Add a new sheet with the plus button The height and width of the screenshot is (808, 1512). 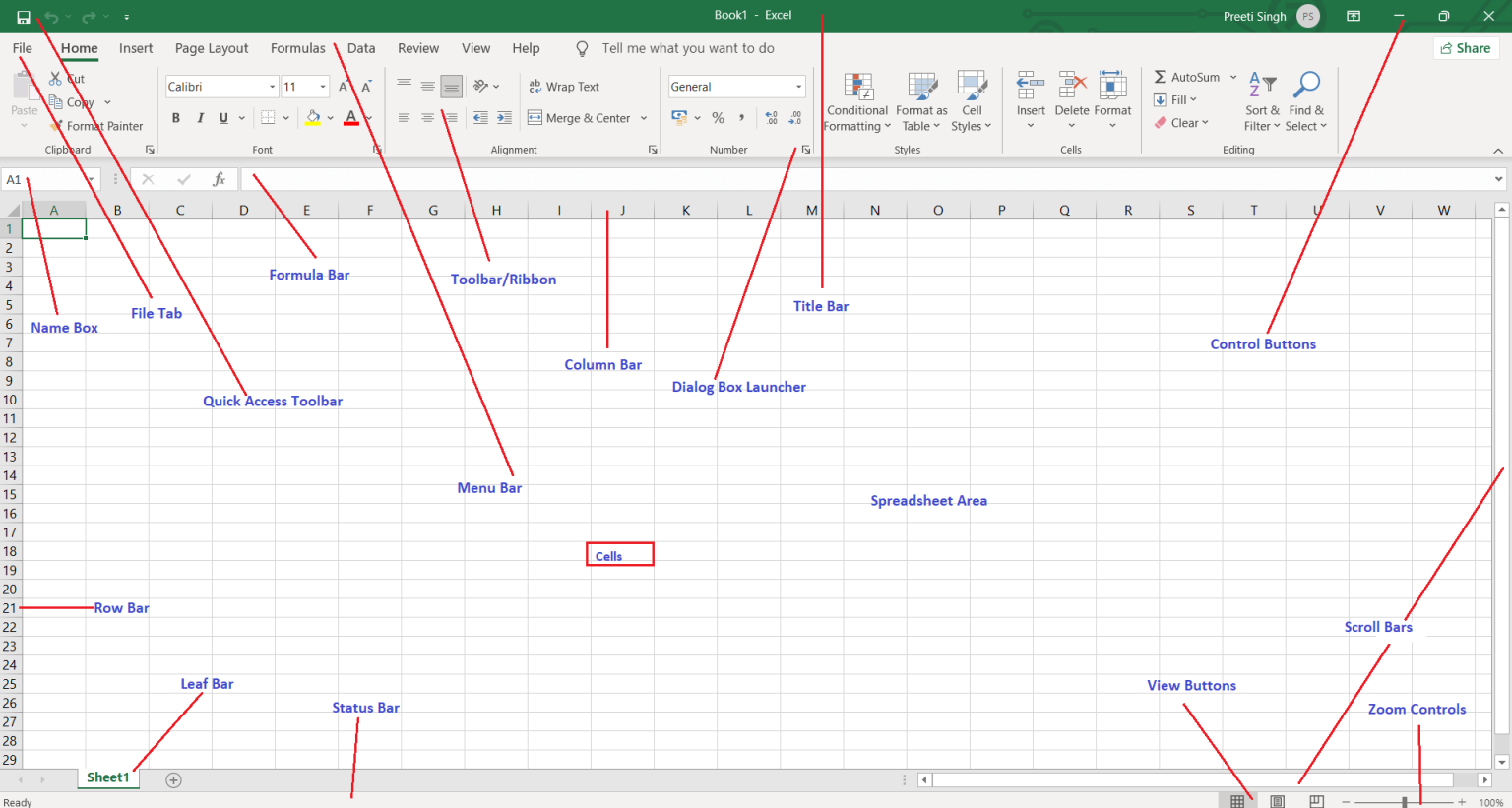coord(173,778)
